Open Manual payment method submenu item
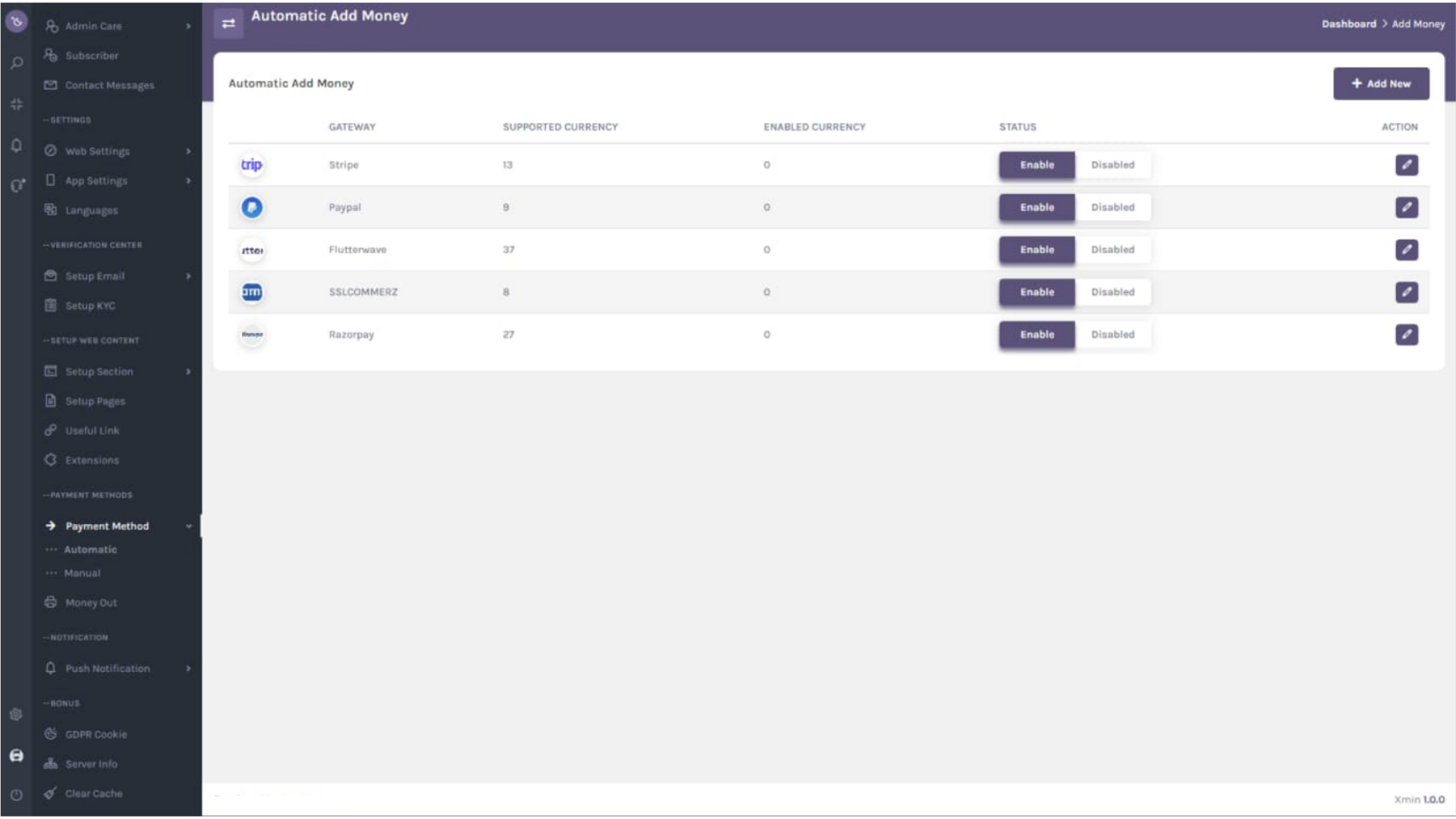Image resolution: width=1456 pixels, height=819 pixels. [82, 573]
